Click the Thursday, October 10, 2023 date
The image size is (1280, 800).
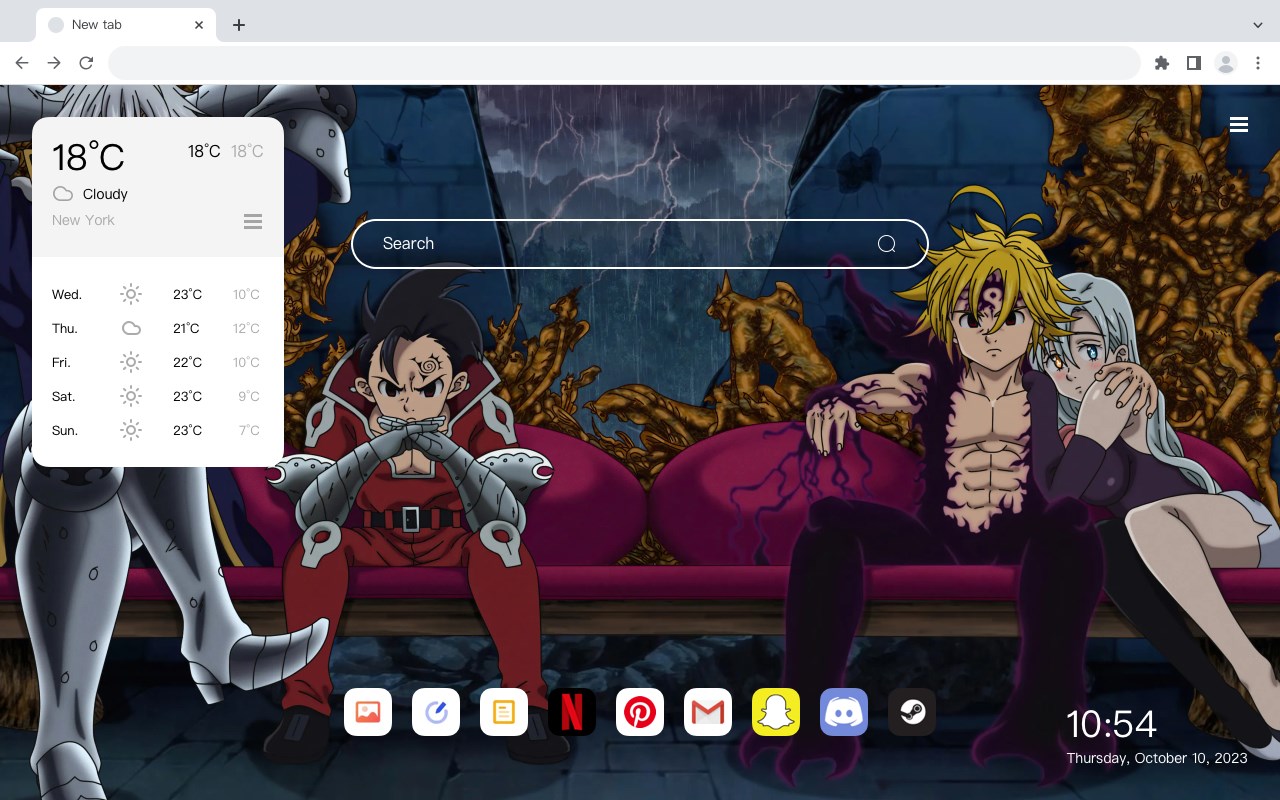[x=1157, y=758]
